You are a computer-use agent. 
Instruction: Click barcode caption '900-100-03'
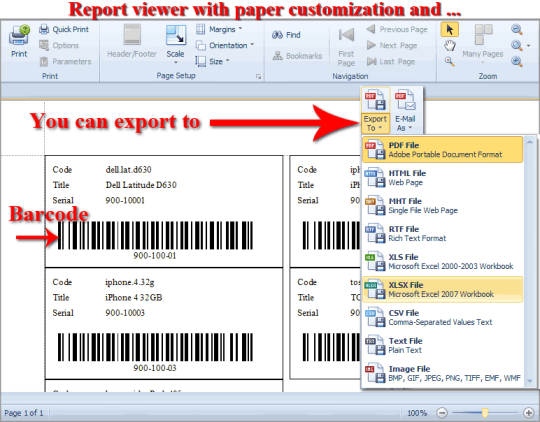[155, 368]
